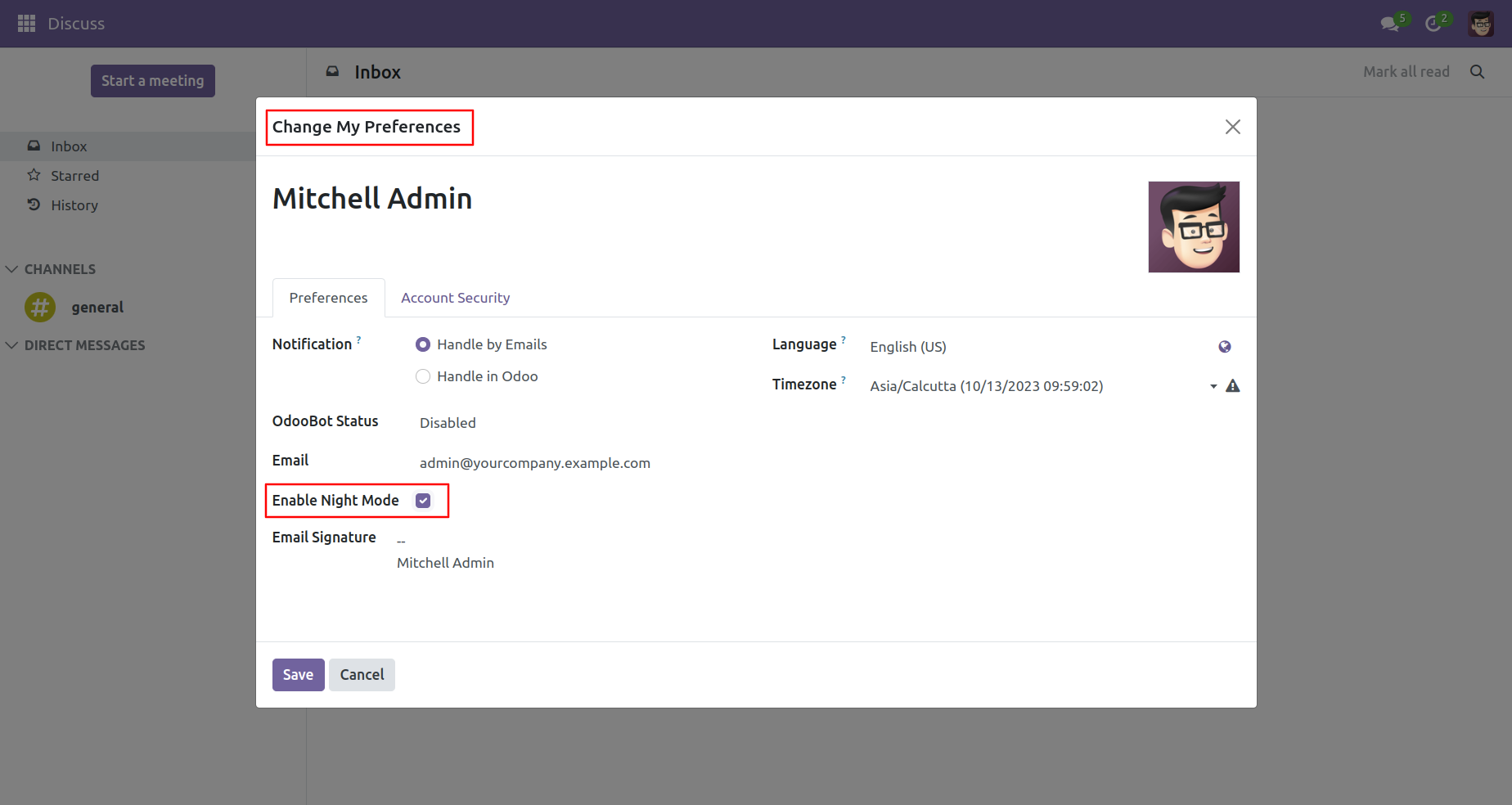Click the timezone warning triangle icon

(1233, 386)
